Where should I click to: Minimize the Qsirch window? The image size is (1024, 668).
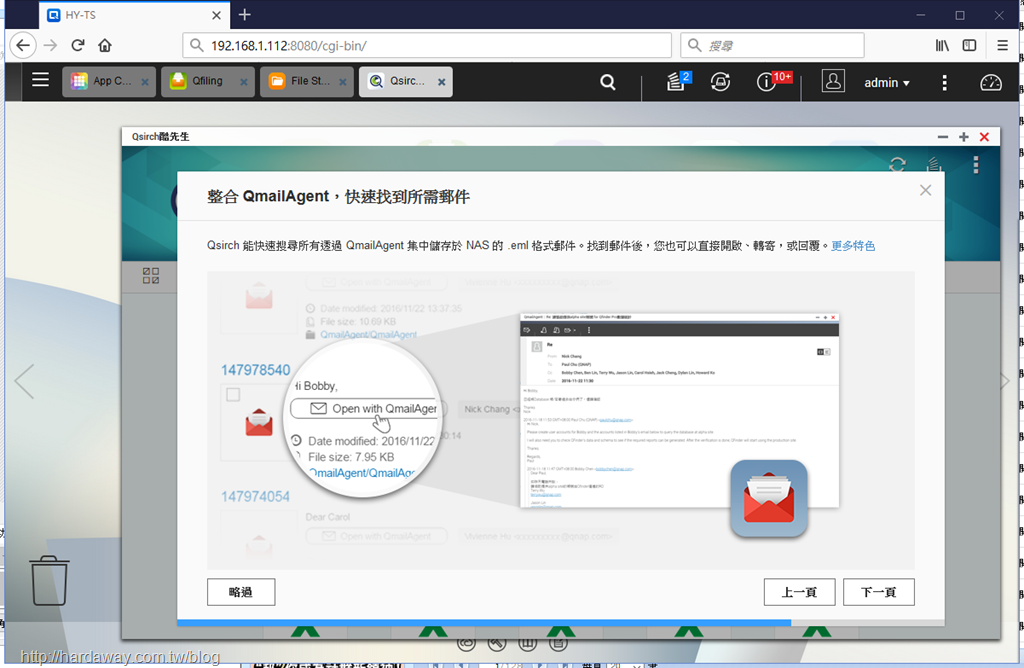click(942, 136)
